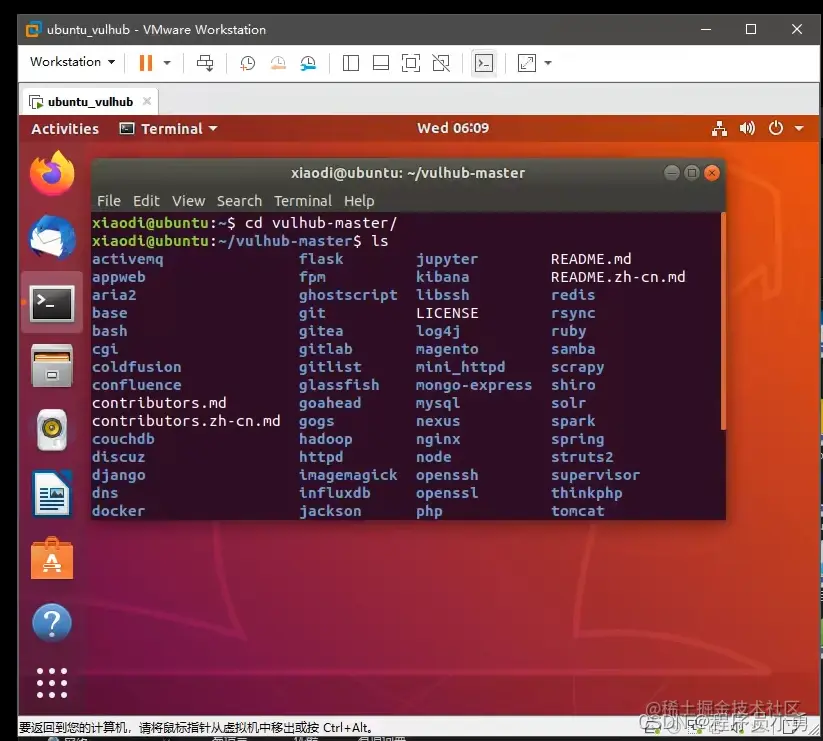Click README.zh-cn.md file name

tap(618, 277)
